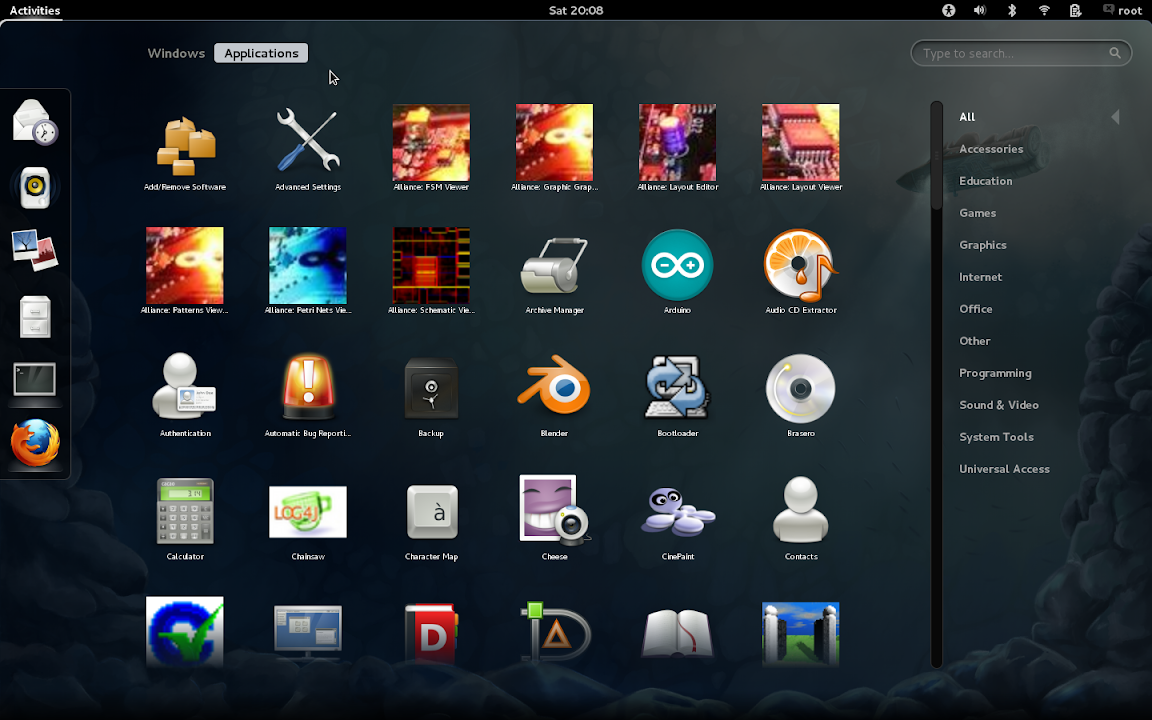The height and width of the screenshot is (720, 1152).
Task: Open the Bluetooth menu
Action: (1012, 10)
